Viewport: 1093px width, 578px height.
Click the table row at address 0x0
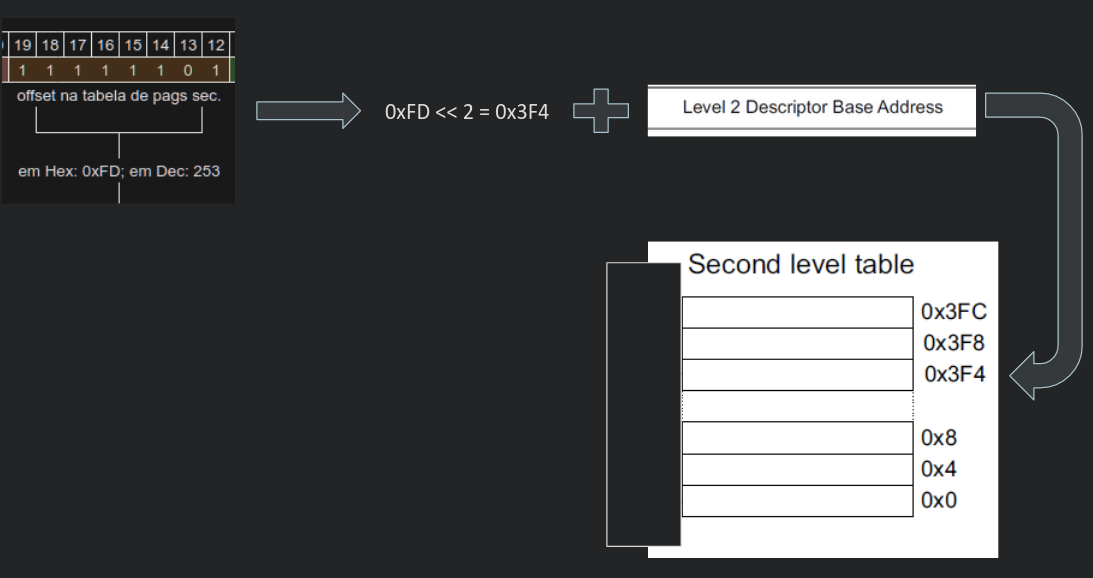click(797, 501)
